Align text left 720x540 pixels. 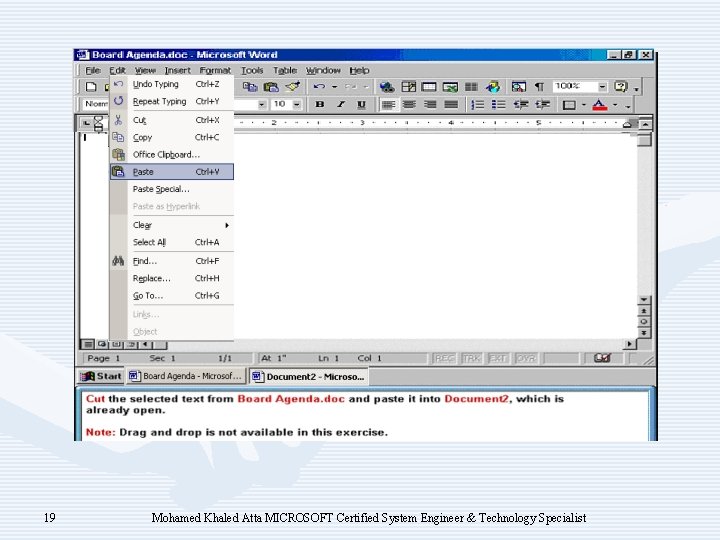tap(388, 105)
